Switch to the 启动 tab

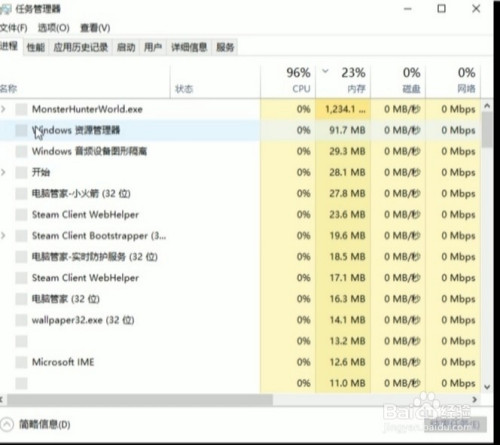tap(126, 47)
